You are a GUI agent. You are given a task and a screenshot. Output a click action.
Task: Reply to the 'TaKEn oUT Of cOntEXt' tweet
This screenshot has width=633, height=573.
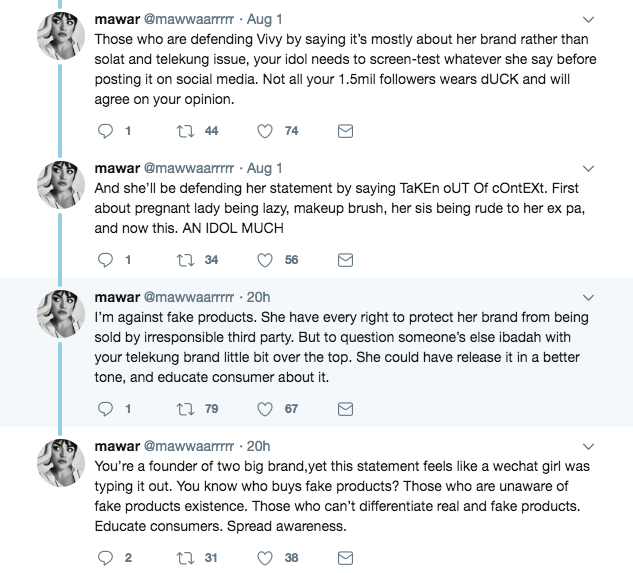(x=108, y=260)
